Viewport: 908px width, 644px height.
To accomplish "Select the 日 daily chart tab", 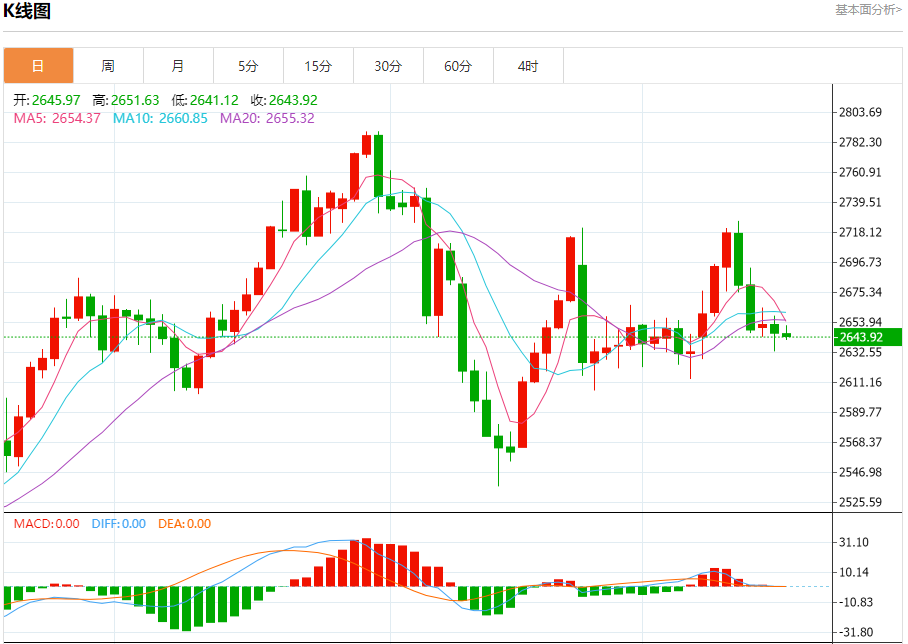I will (x=38, y=65).
